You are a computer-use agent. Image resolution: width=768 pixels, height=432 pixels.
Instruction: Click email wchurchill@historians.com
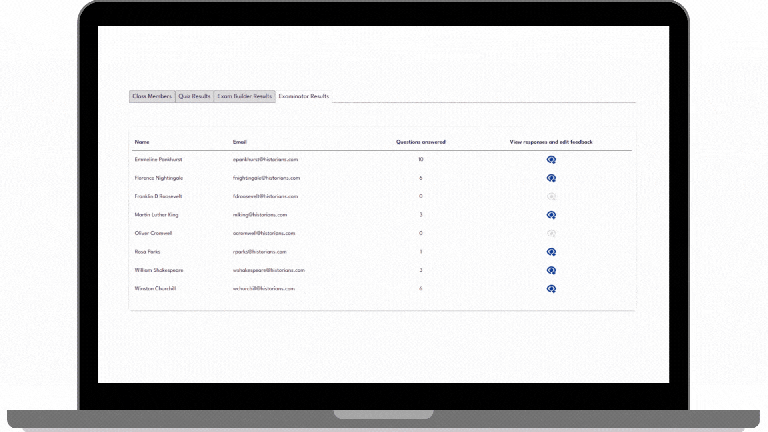pos(264,289)
